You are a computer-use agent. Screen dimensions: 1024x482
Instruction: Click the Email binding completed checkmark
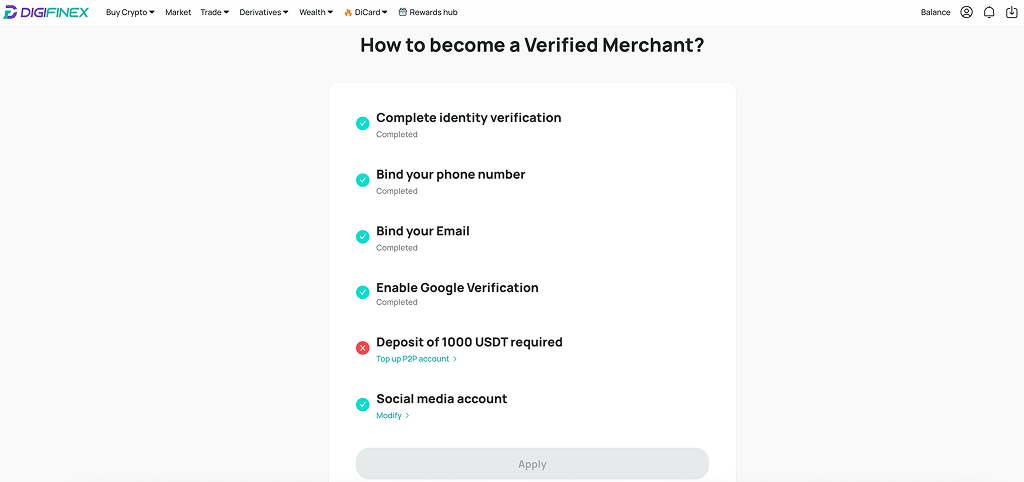(x=362, y=236)
